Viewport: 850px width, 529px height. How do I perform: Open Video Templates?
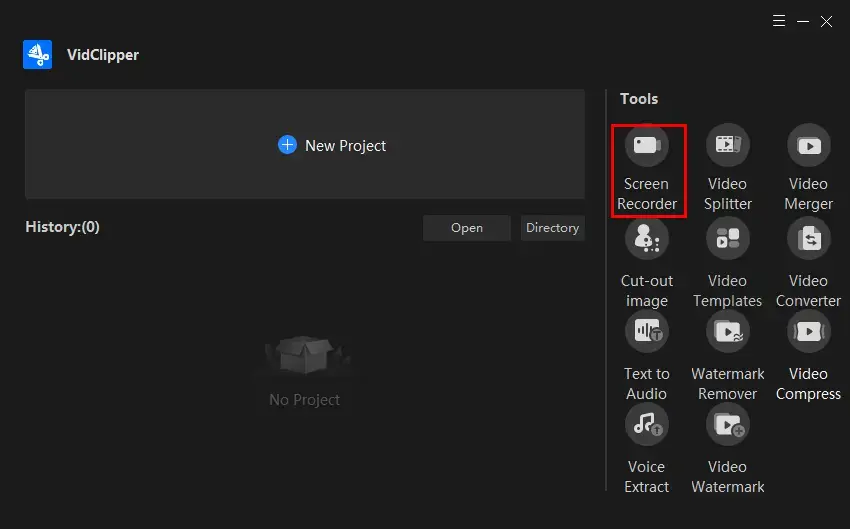(x=727, y=240)
